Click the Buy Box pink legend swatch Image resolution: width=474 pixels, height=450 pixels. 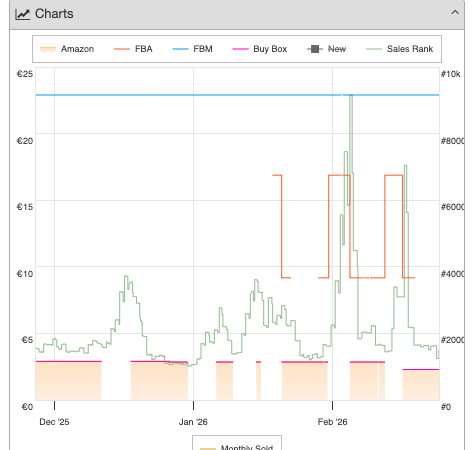240,49
